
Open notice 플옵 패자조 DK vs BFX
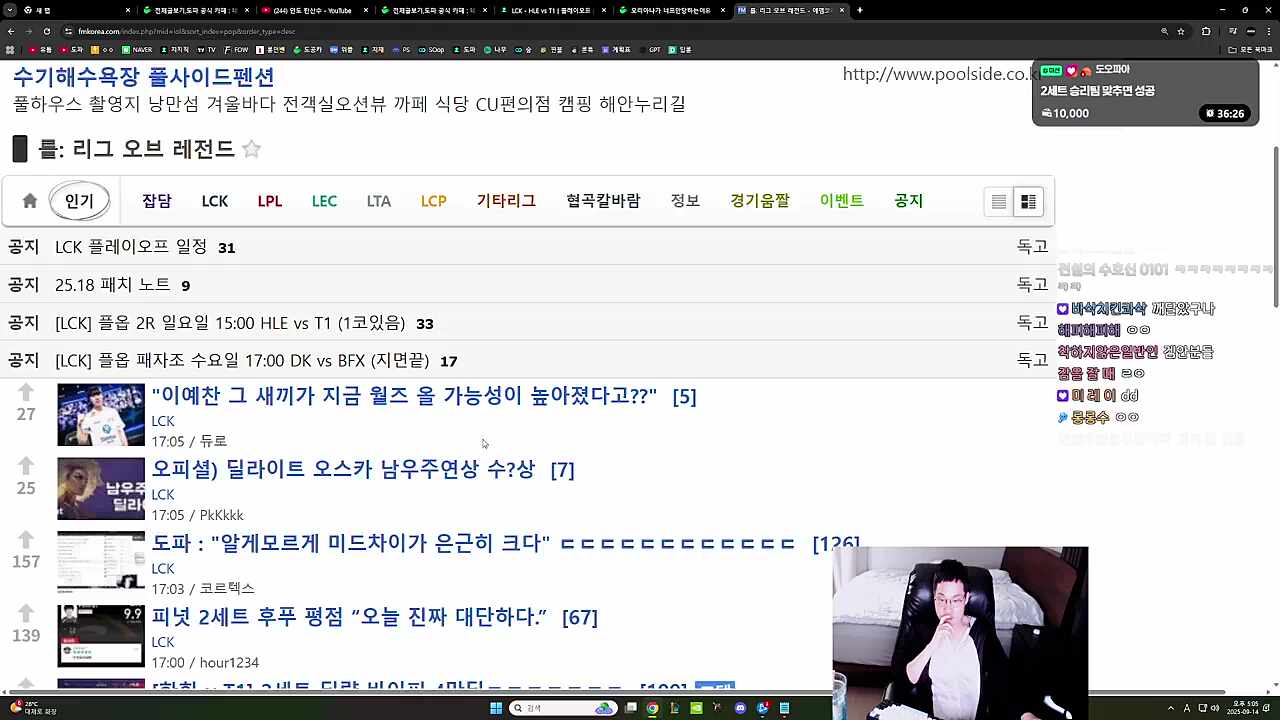tap(242, 360)
